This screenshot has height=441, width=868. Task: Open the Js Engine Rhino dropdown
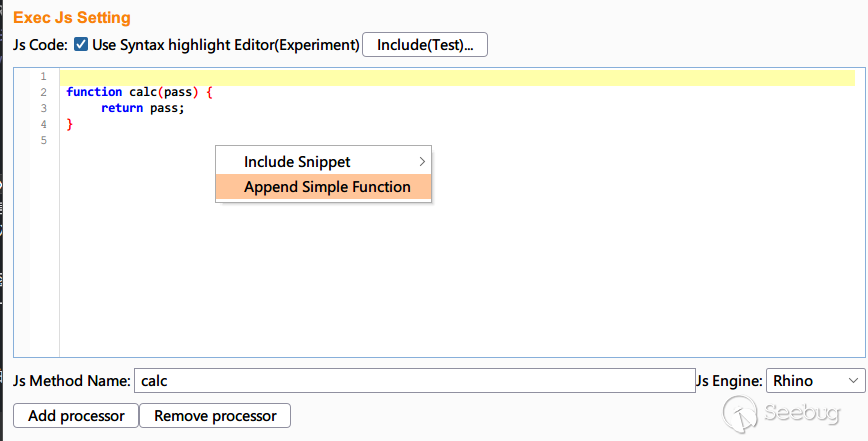point(815,381)
